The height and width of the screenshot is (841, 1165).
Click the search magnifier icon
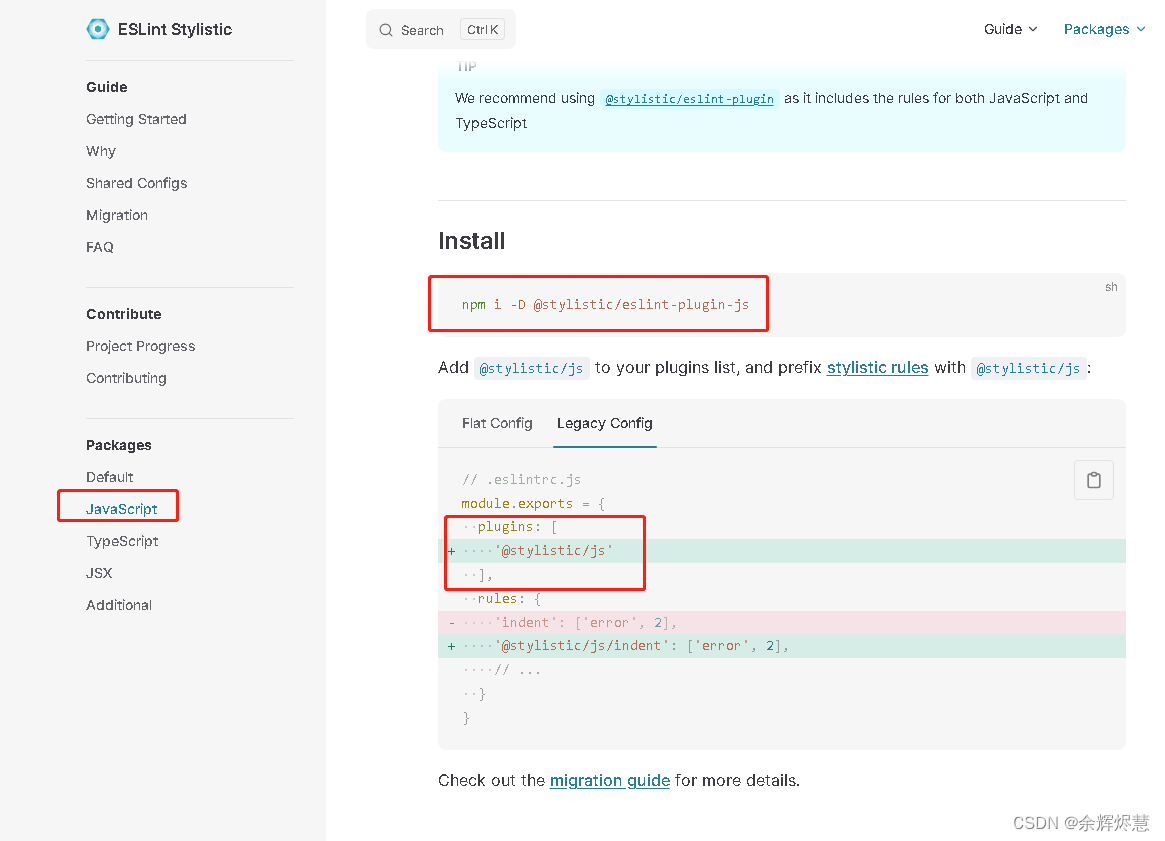[x=386, y=30]
